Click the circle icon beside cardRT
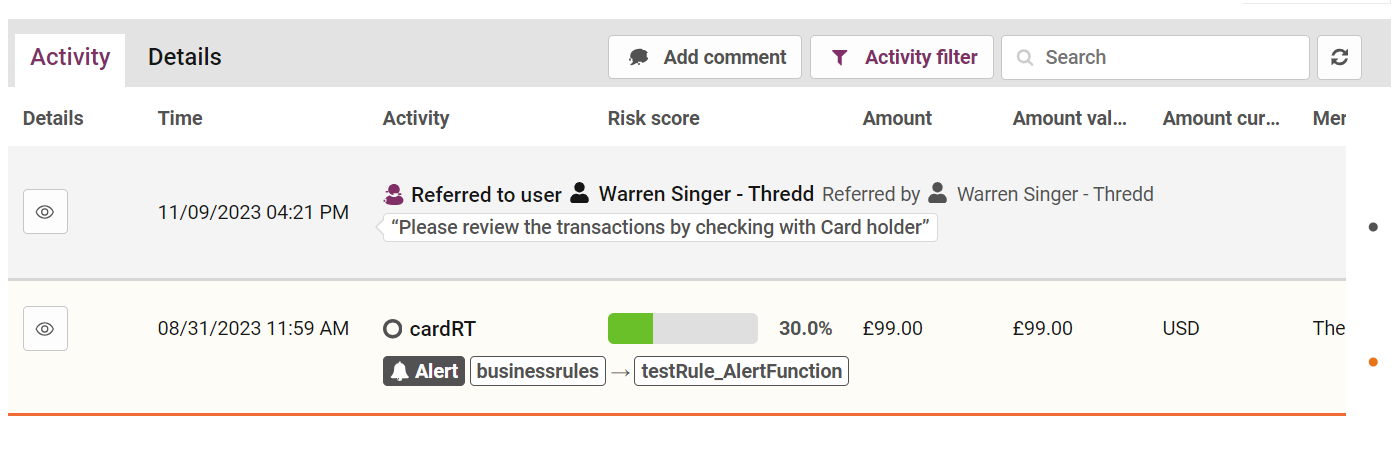Screen dimensions: 1398x457 click(x=392, y=329)
